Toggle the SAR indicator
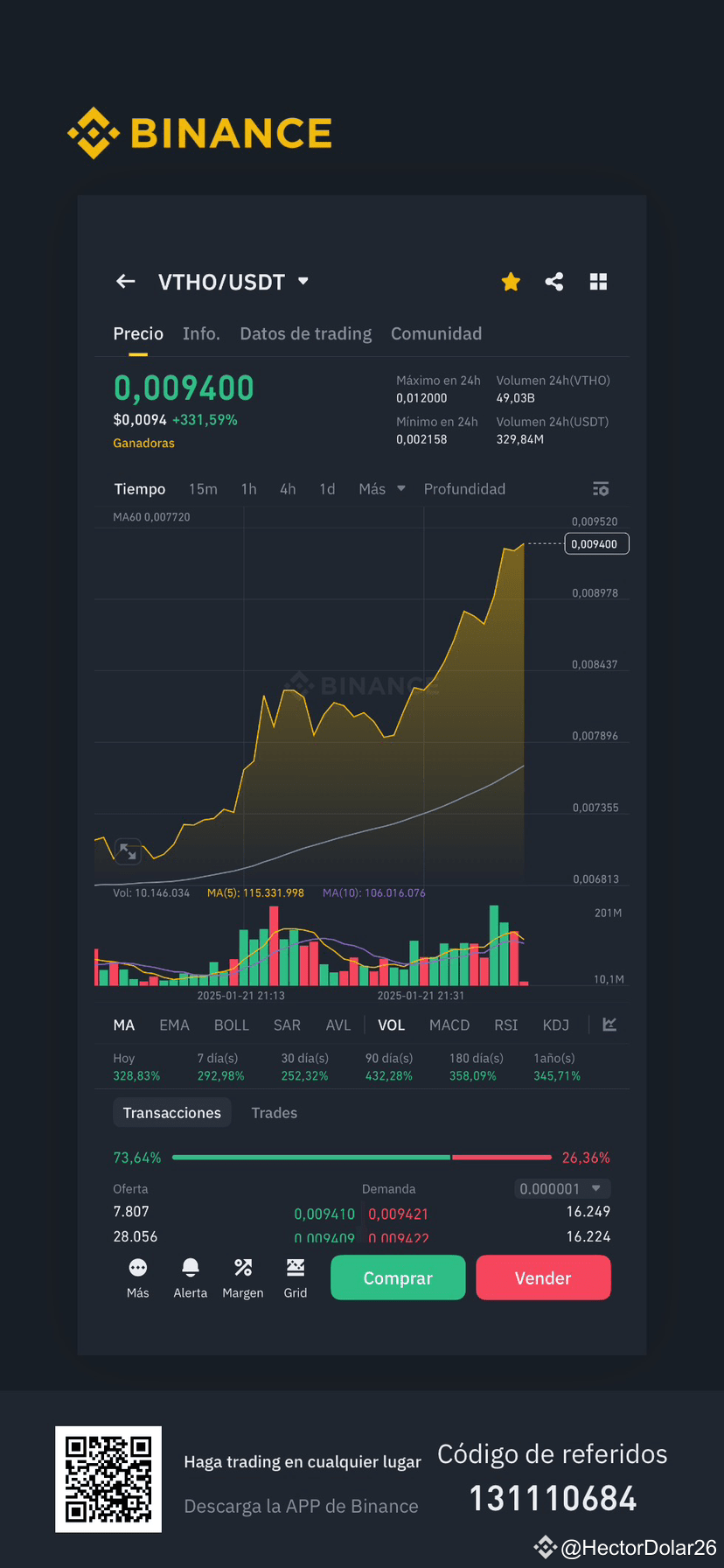Viewport: 724px width, 1568px height. click(x=287, y=1025)
